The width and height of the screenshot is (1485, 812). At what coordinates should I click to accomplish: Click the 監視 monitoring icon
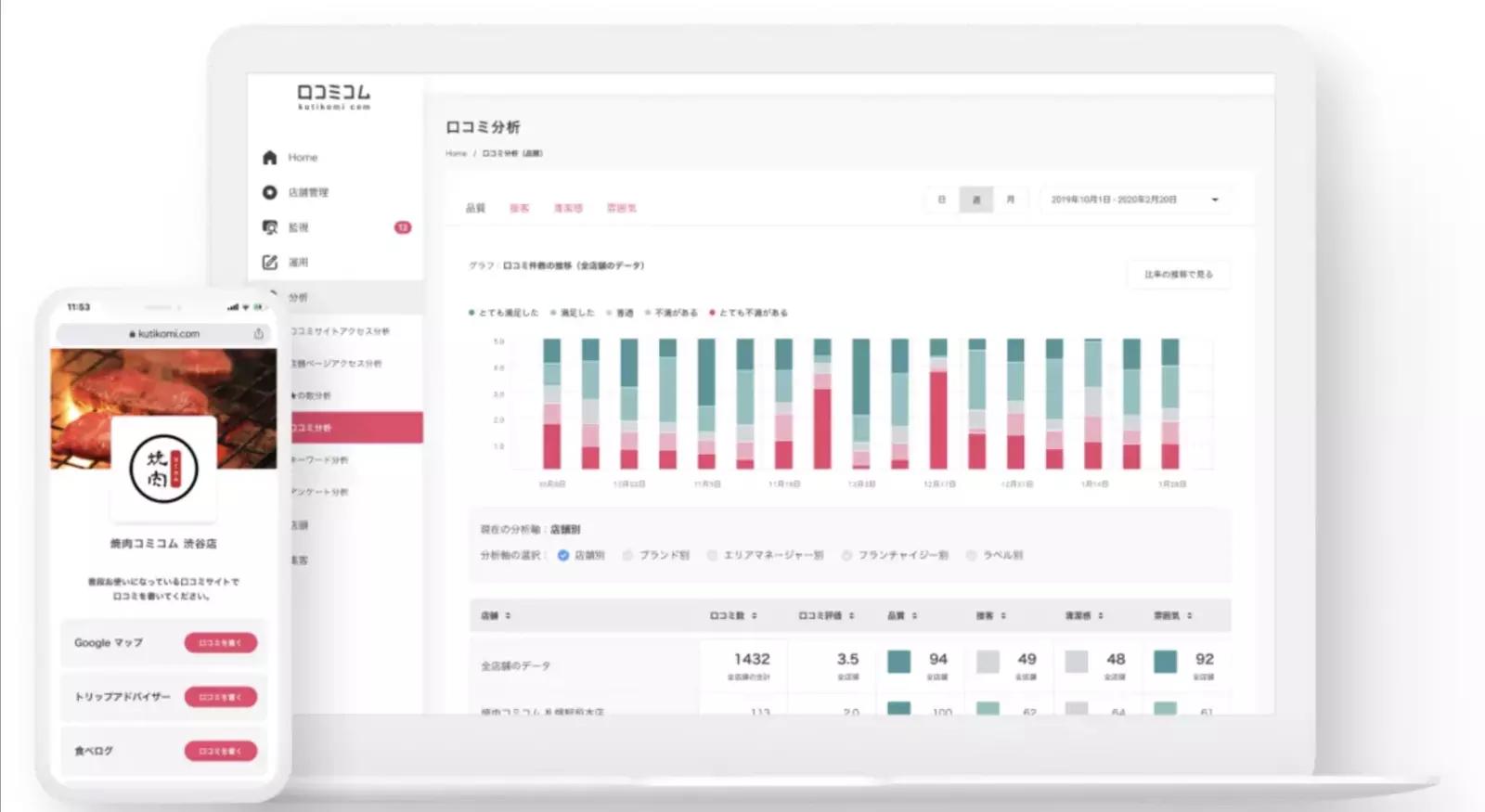click(x=269, y=227)
